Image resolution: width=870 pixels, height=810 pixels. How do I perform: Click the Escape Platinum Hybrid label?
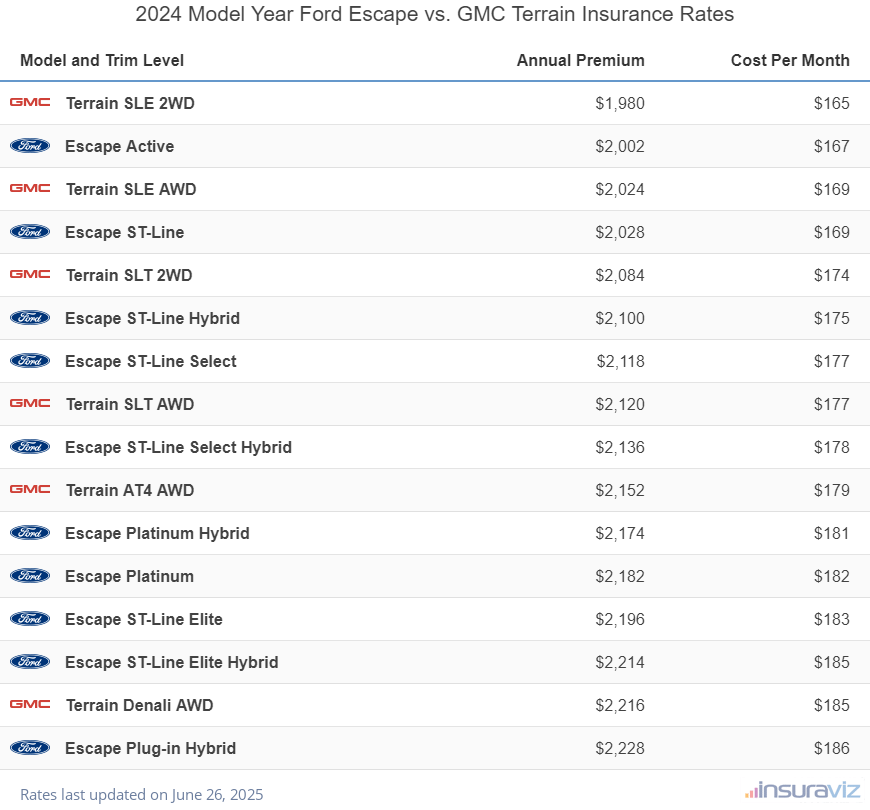pos(157,533)
